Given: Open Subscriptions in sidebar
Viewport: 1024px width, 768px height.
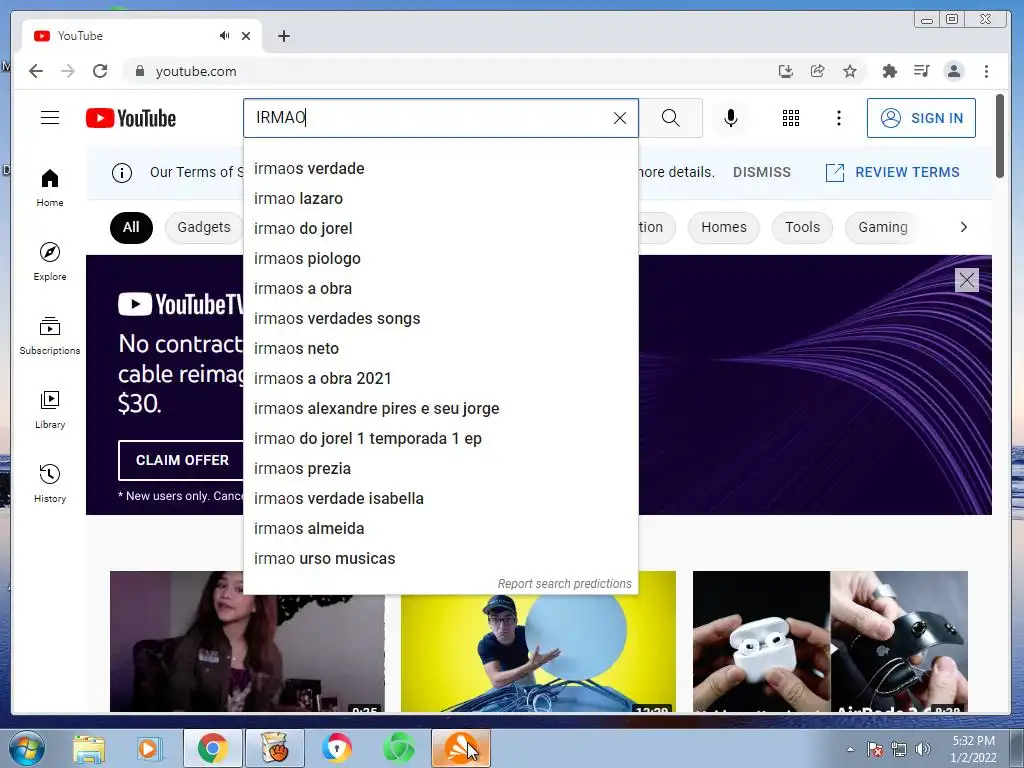Looking at the screenshot, I should (50, 336).
